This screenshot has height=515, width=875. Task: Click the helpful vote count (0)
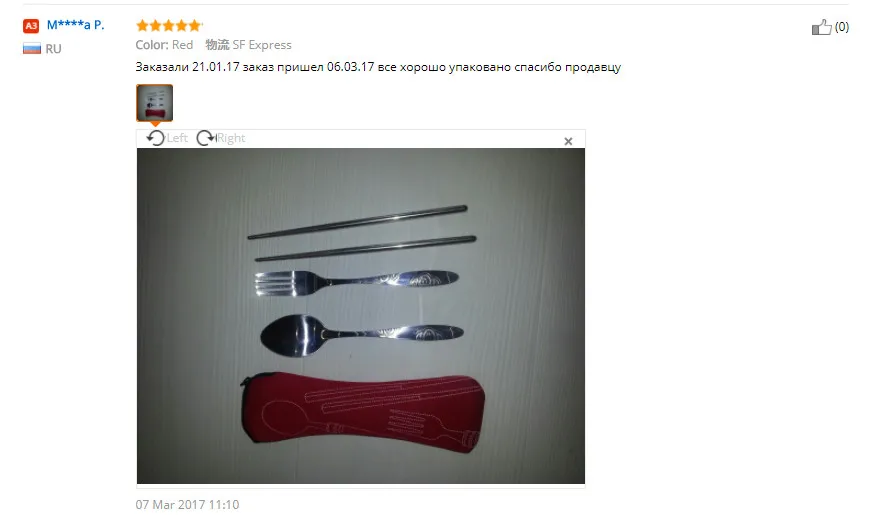point(842,27)
